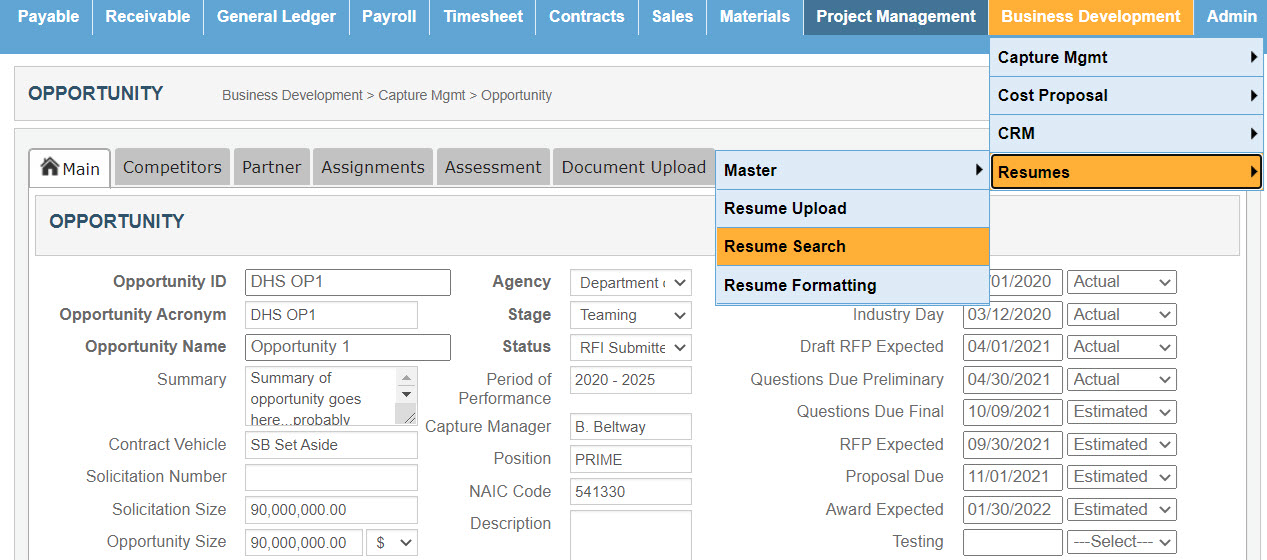
Task: Open the Testing ---Select--- dropdown
Action: click(x=1121, y=542)
